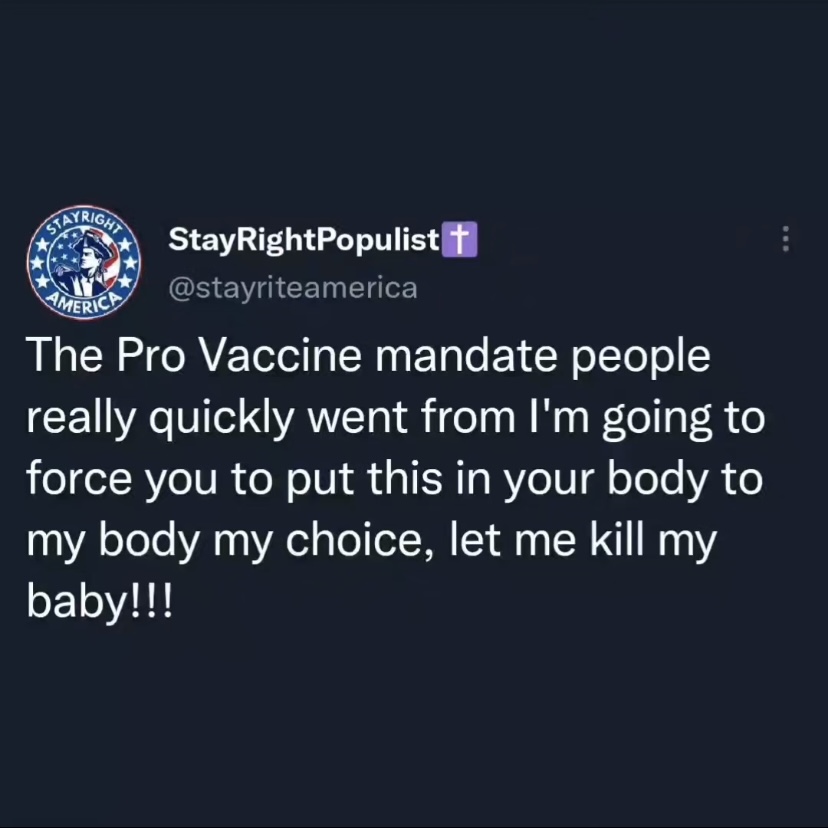This screenshot has height=828, width=828.
Task: Open the StayRightPopulist display name
Action: [x=304, y=240]
